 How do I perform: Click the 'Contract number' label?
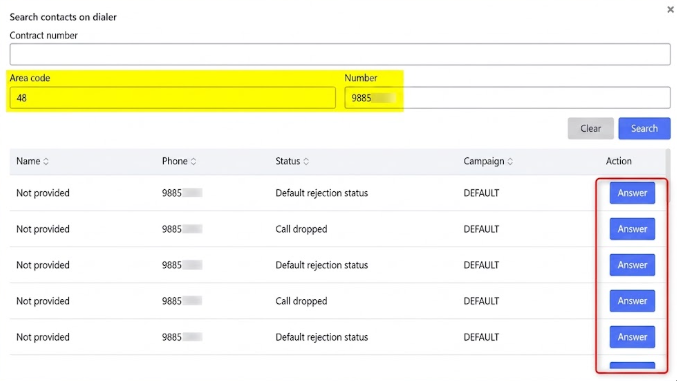tap(44, 35)
